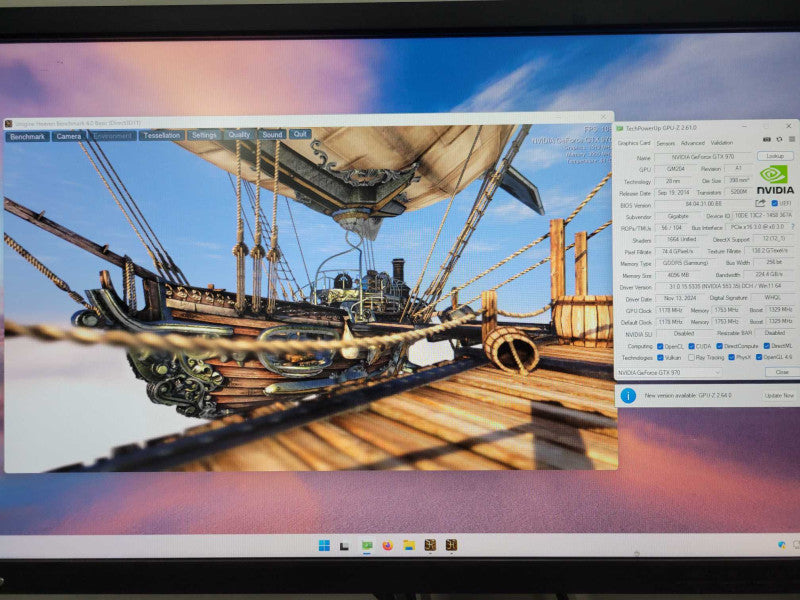Click the GPU value GM204
The width and height of the screenshot is (800, 600).
(675, 169)
